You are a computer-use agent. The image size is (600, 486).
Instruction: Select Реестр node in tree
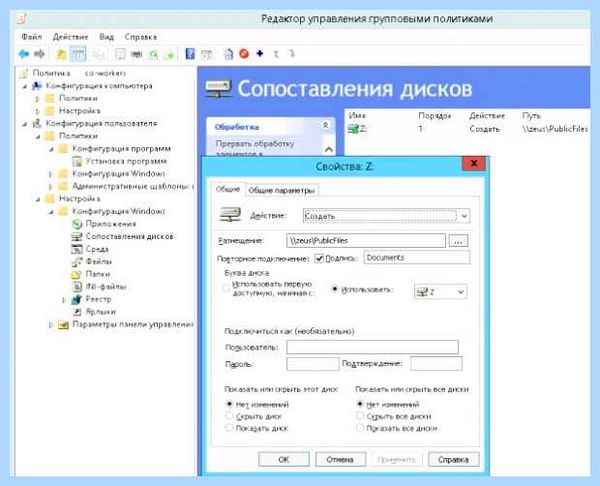[98, 299]
